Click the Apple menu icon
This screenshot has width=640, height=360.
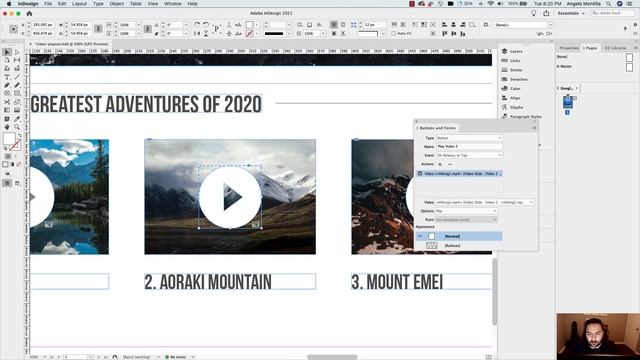click(x=9, y=4)
